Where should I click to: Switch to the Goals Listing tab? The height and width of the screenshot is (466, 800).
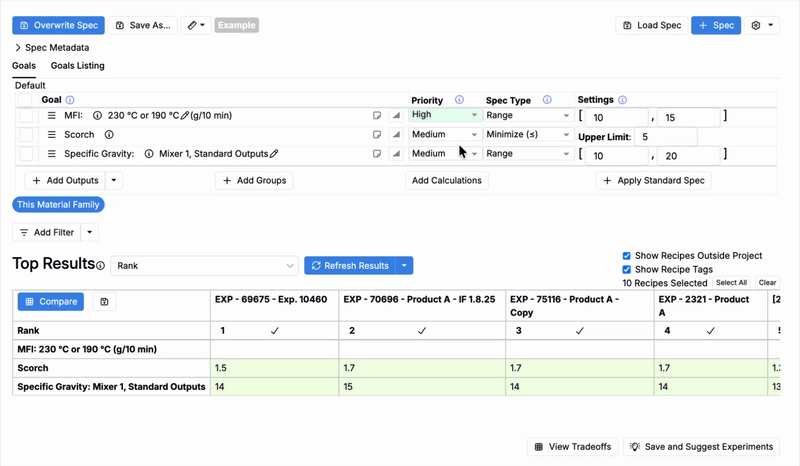77,66
